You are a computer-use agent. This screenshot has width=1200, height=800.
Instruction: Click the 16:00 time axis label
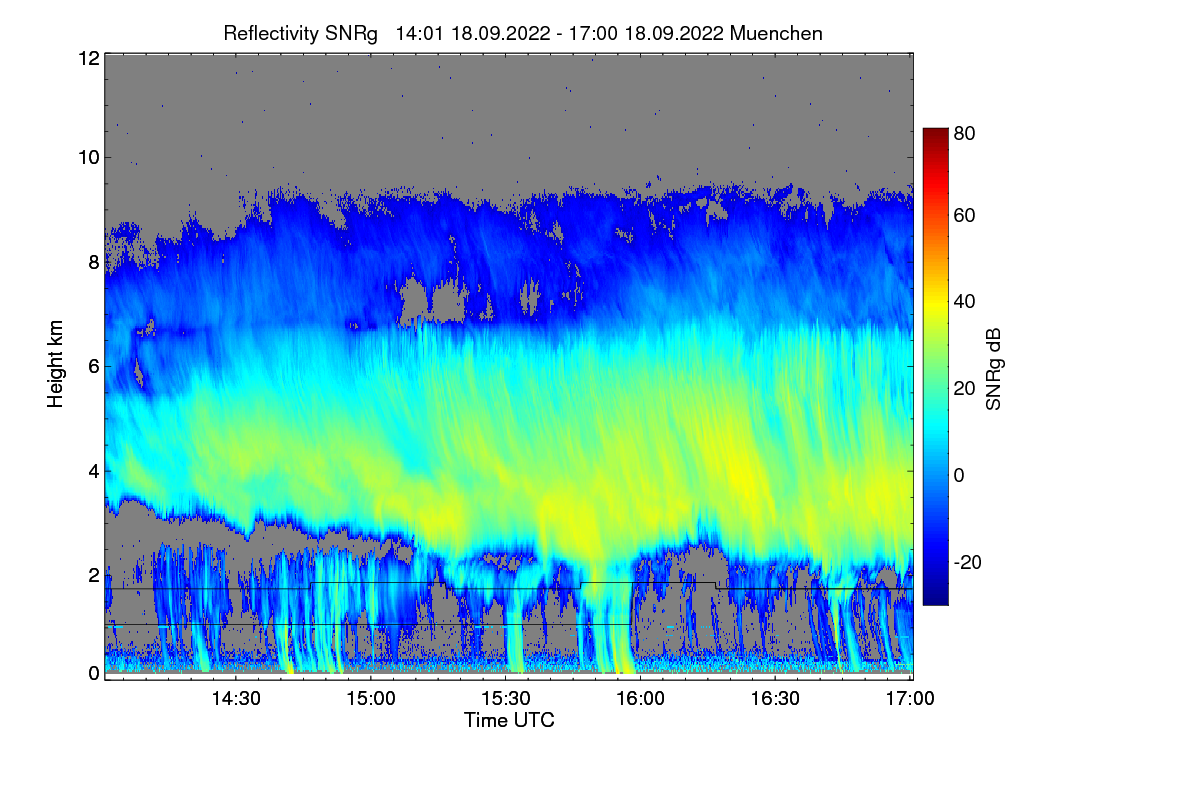[641, 698]
